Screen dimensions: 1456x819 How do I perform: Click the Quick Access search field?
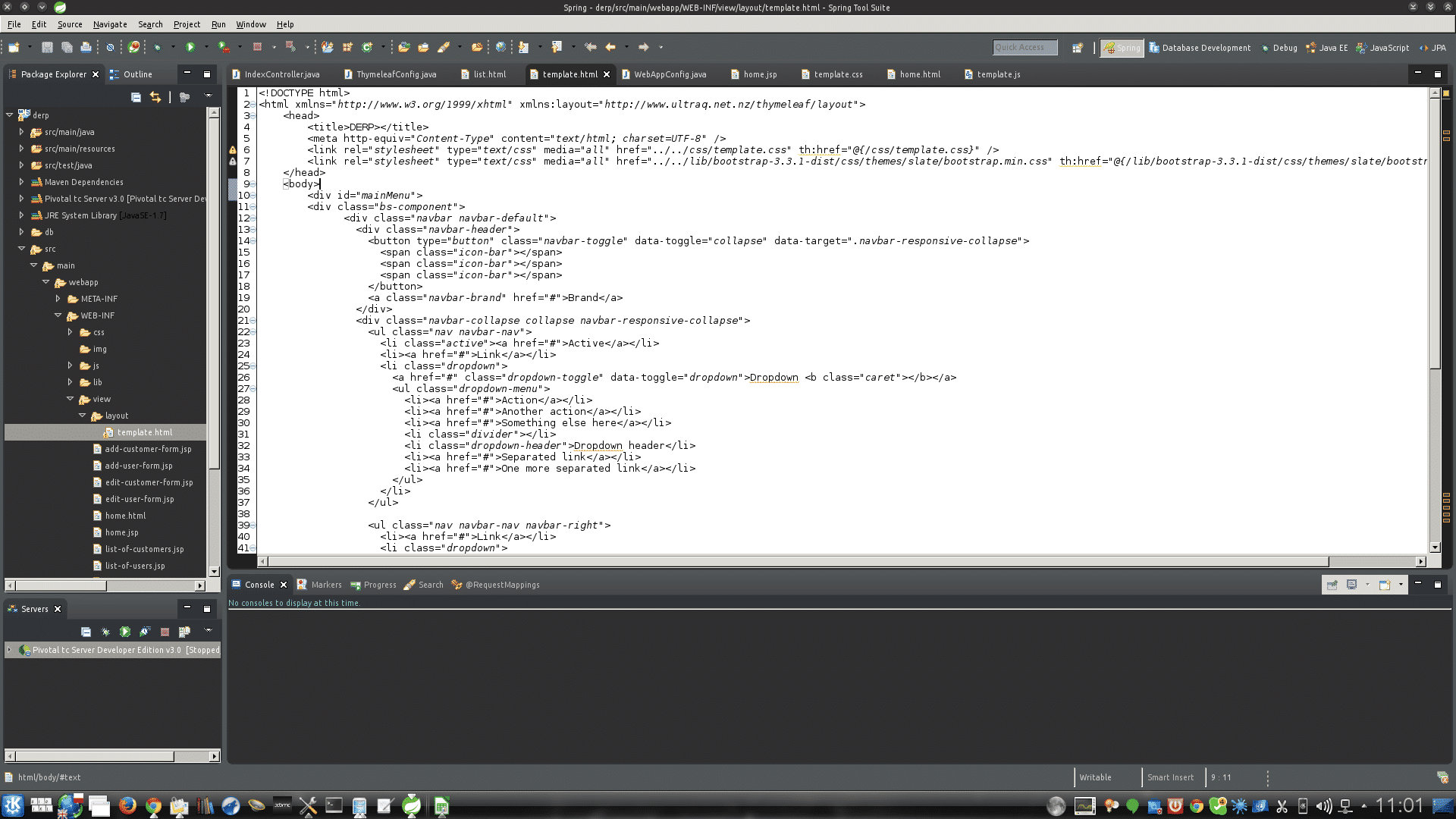pos(1024,48)
